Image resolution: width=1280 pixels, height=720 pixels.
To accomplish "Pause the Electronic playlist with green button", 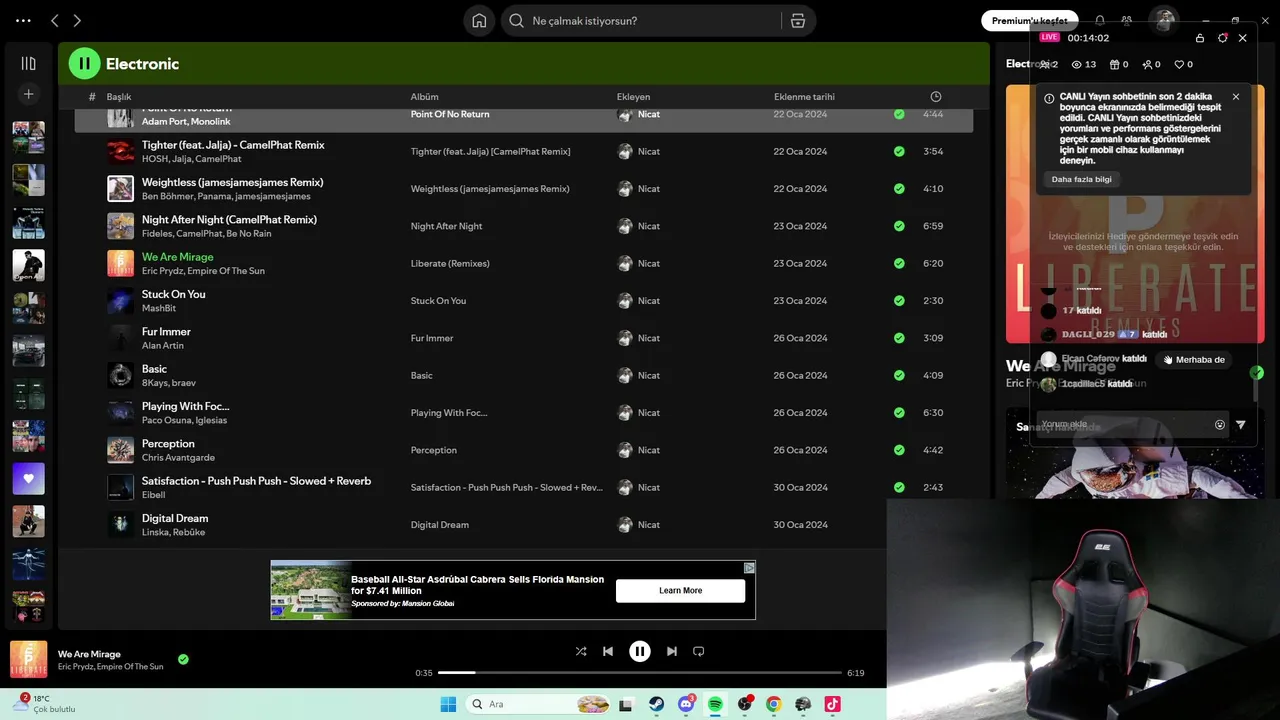I will [x=84, y=63].
